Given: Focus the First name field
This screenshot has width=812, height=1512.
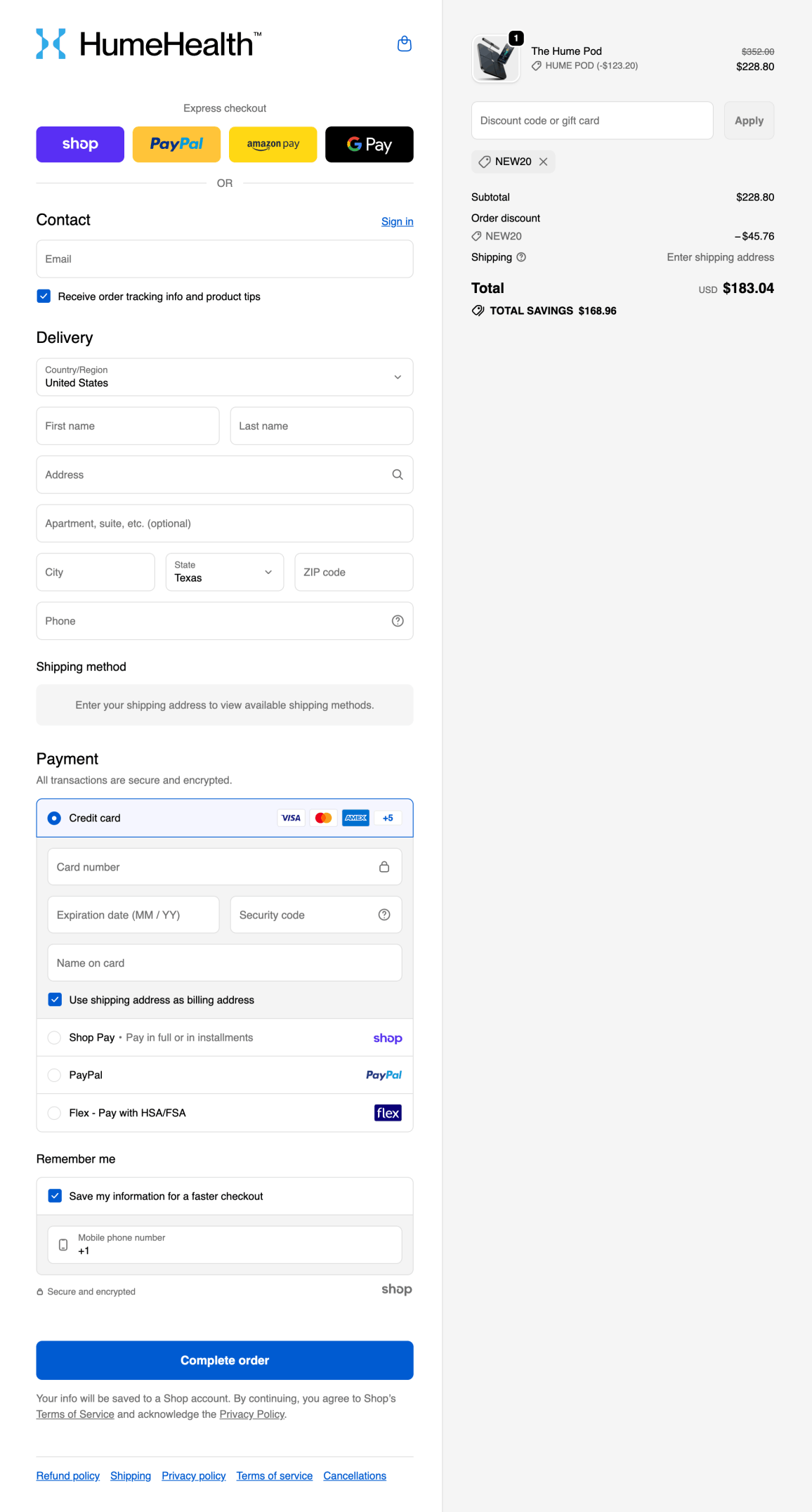Looking at the screenshot, I should 128,426.
